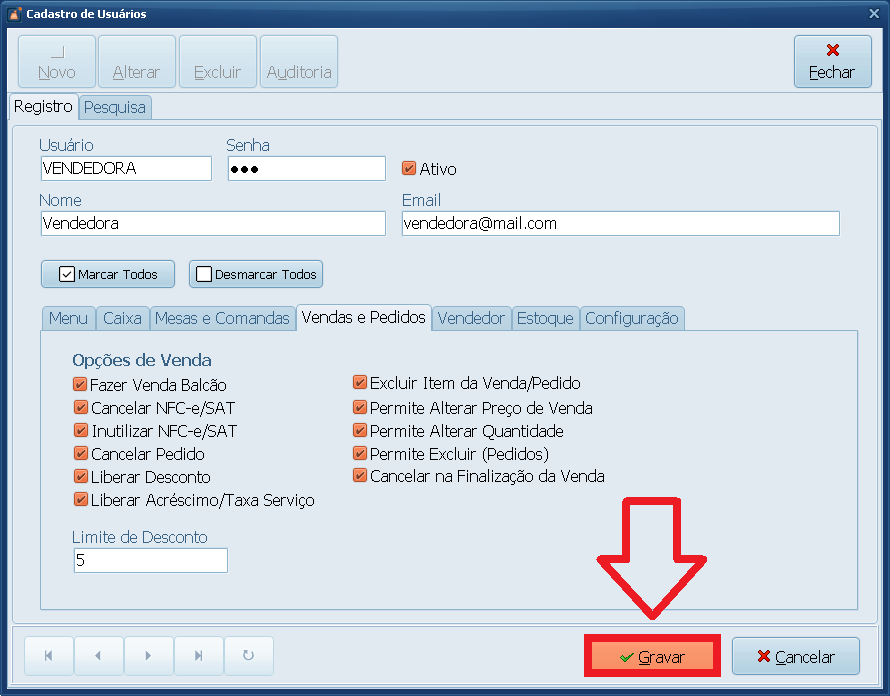Disable Liberar Desconto permission
The width and height of the screenshot is (890, 696).
[80, 477]
